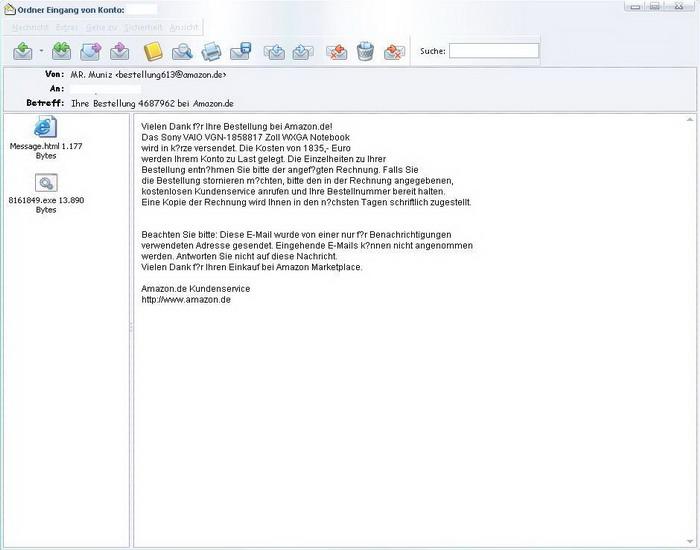Open the Reply options dropdown arrow
700x550 pixels.
tap(41, 51)
